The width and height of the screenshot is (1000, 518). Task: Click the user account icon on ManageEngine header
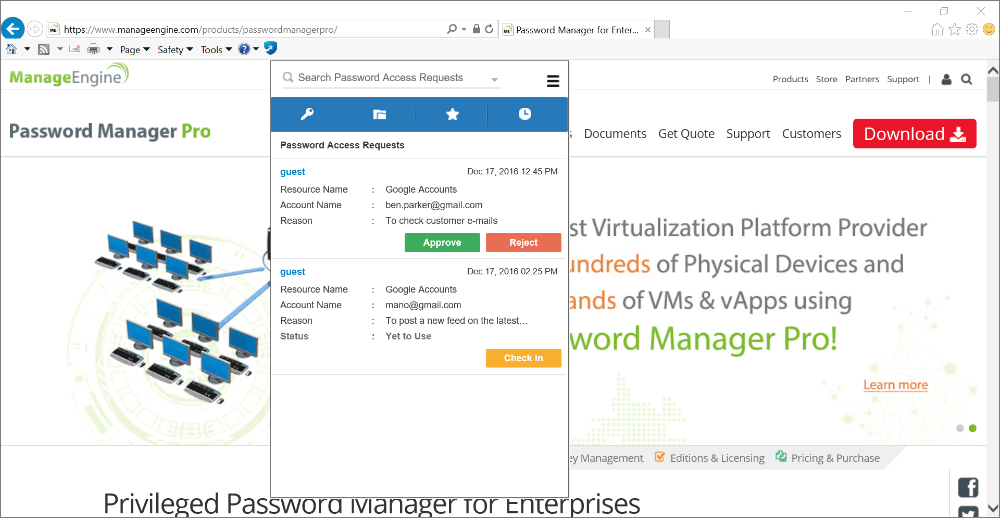[946, 80]
